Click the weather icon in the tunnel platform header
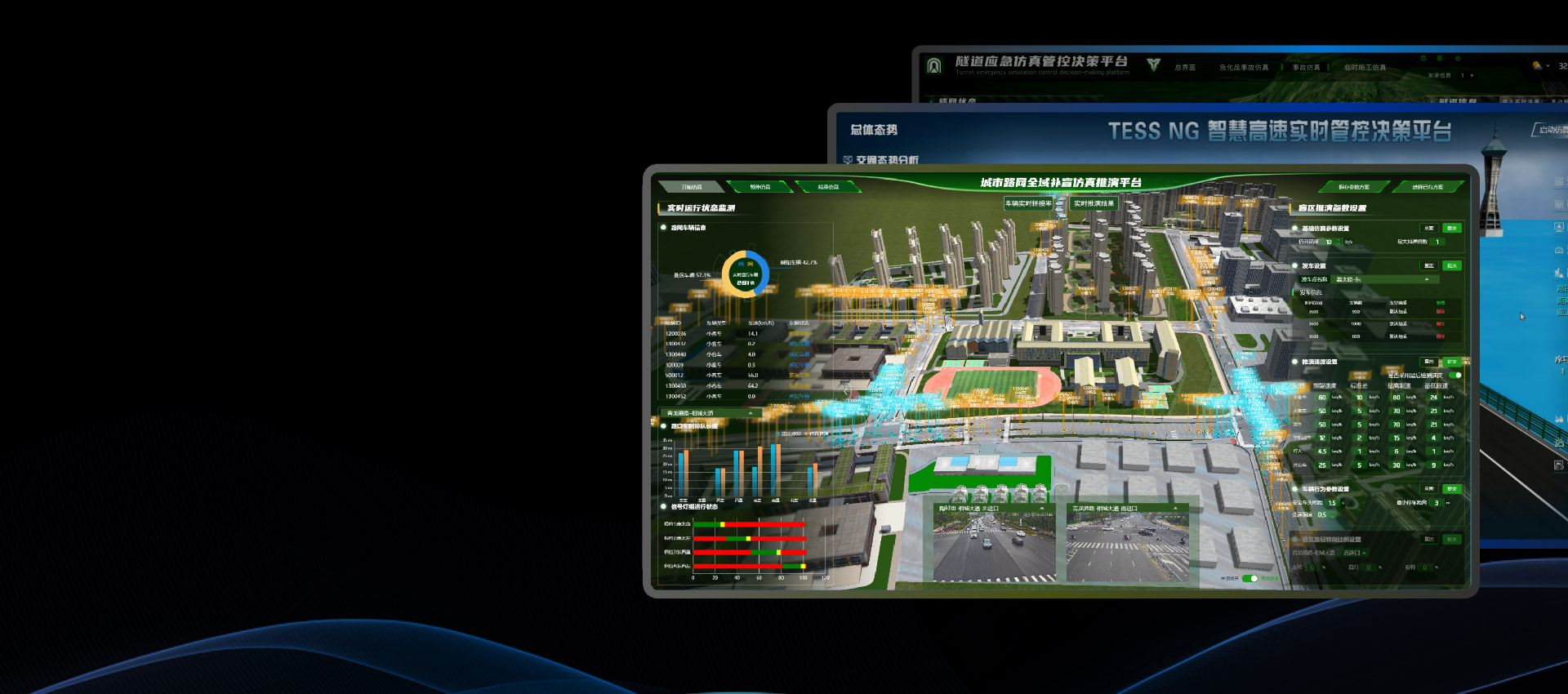This screenshot has width=1568, height=694. [1537, 66]
